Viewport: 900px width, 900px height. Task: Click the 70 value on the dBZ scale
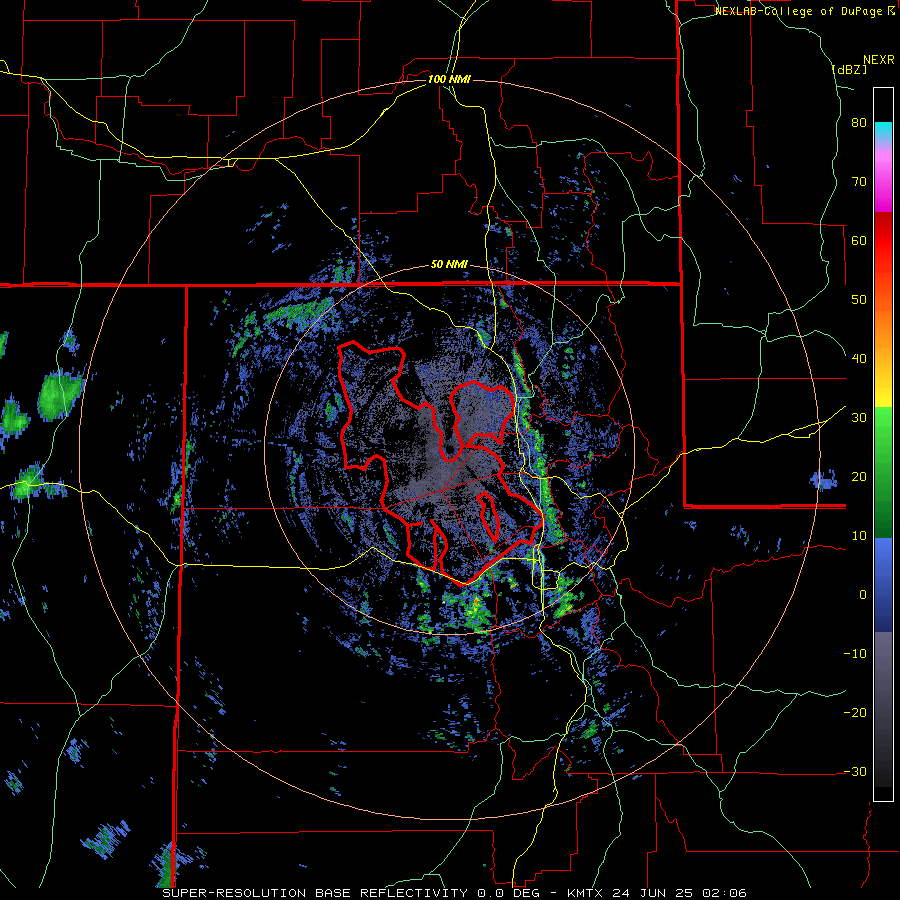tap(859, 182)
